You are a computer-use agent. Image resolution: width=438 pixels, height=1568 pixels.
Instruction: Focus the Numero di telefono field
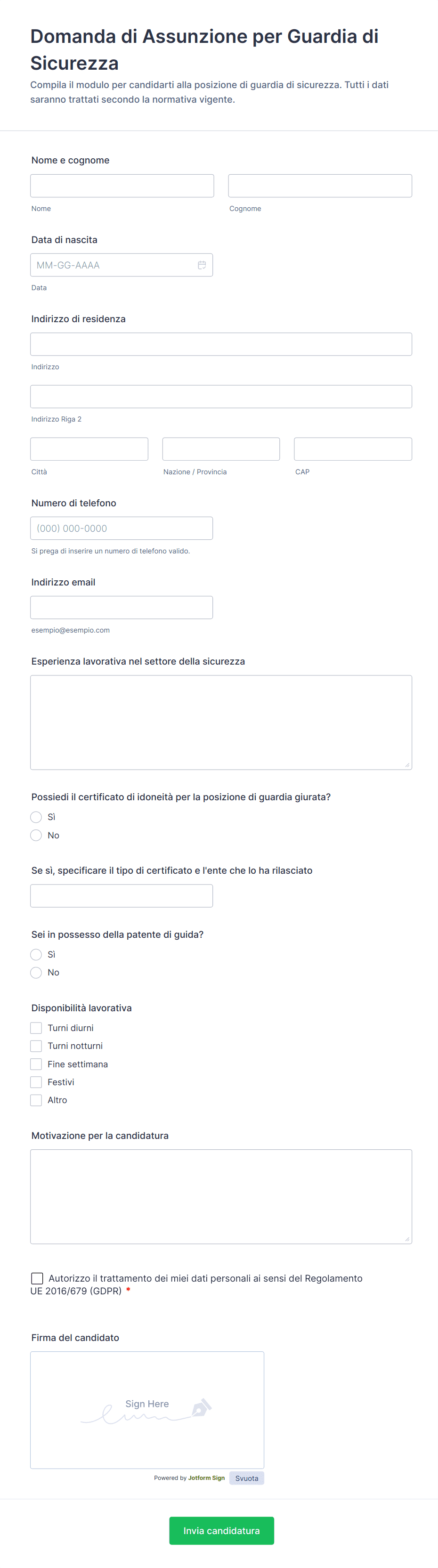tap(122, 528)
